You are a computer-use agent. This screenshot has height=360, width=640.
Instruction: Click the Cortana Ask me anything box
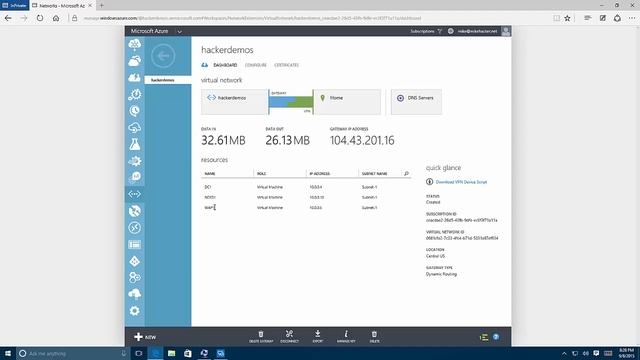pos(73,353)
